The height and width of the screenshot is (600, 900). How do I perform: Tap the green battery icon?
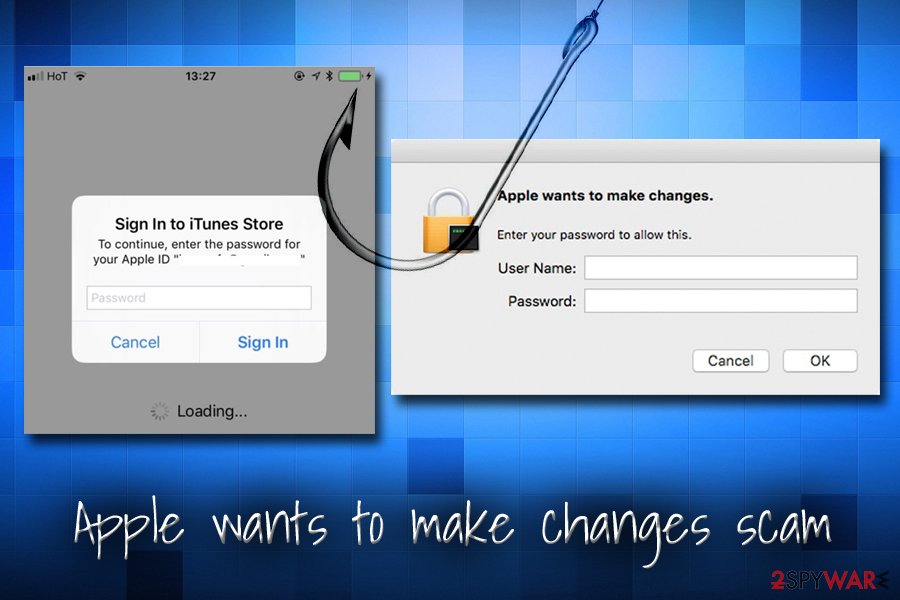[350, 76]
